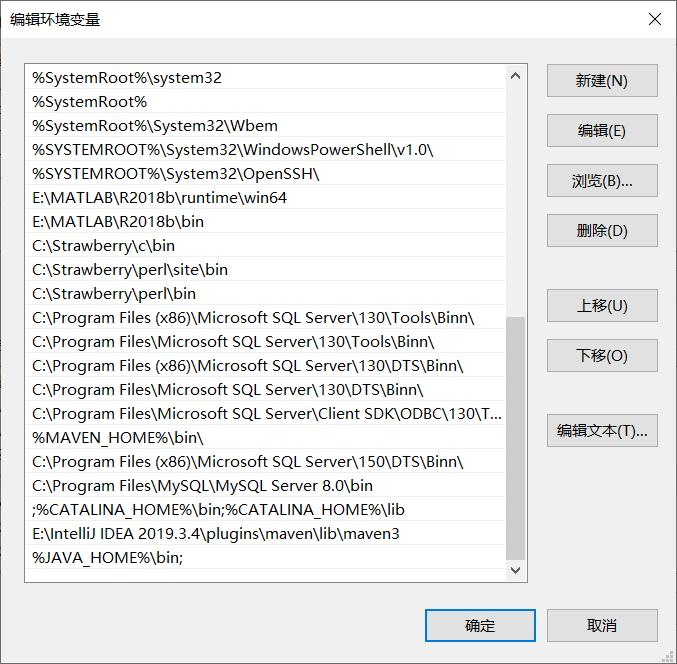Select the MySQL Server 8.0\bin entry

[265, 485]
